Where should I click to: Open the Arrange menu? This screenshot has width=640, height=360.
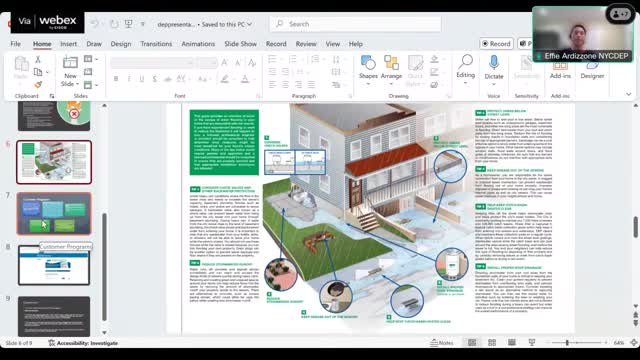[x=391, y=70]
